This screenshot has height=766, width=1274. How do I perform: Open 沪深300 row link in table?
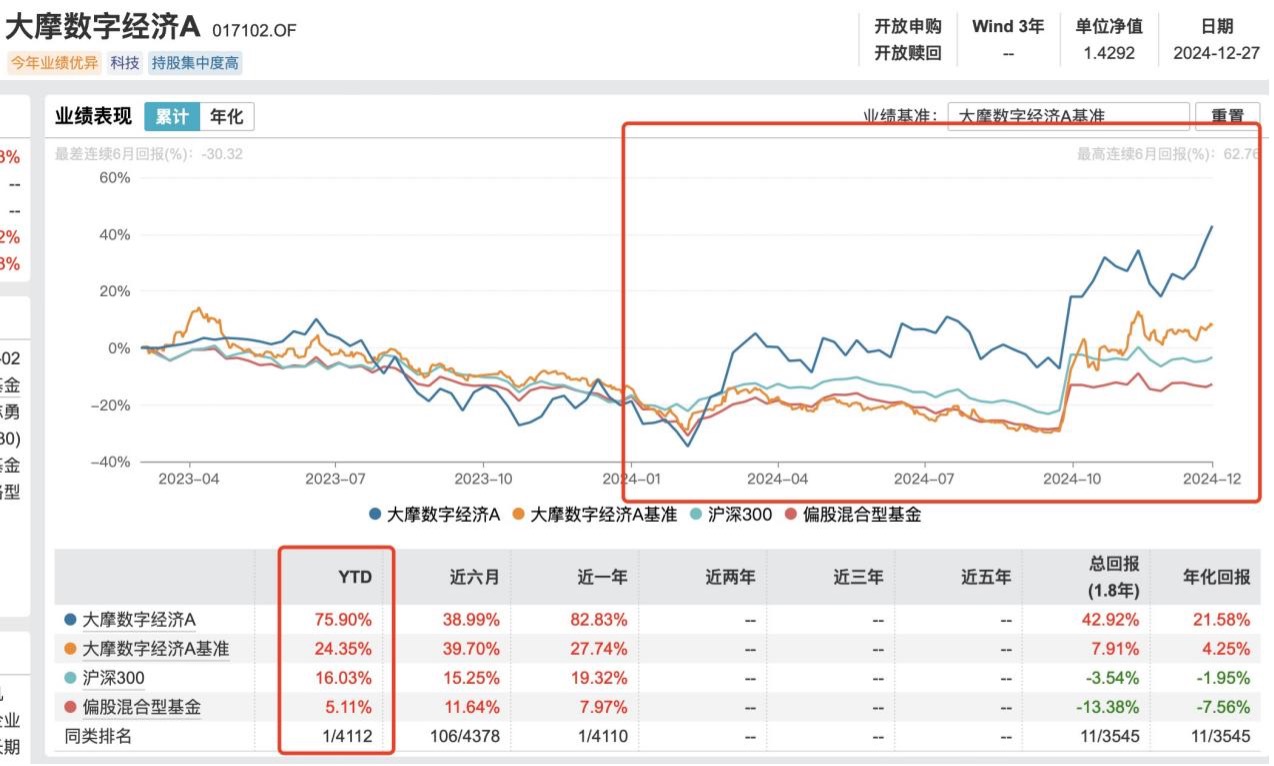coord(113,678)
